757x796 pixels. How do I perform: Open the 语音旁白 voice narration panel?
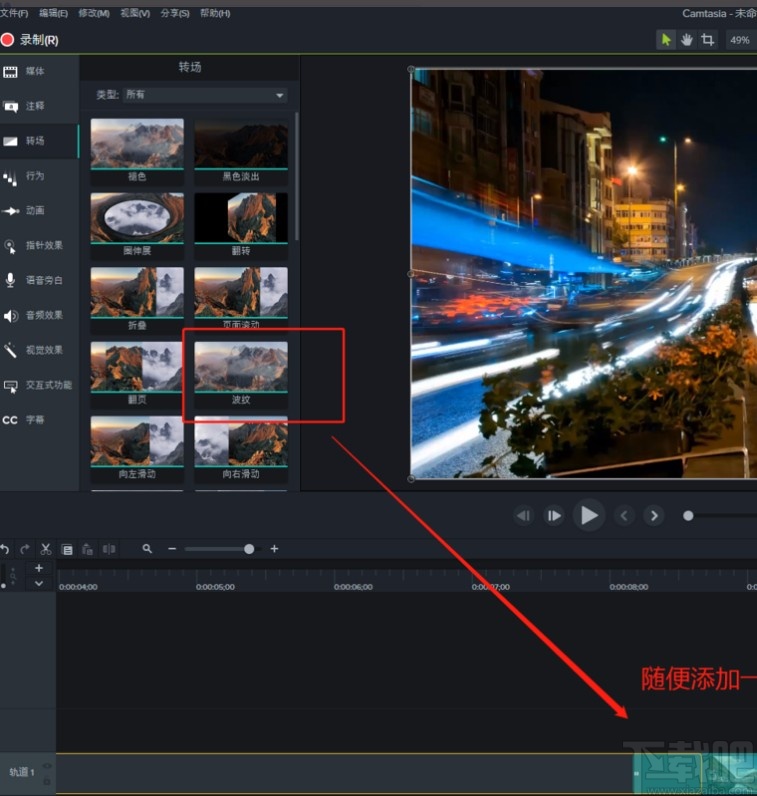[x=39, y=280]
